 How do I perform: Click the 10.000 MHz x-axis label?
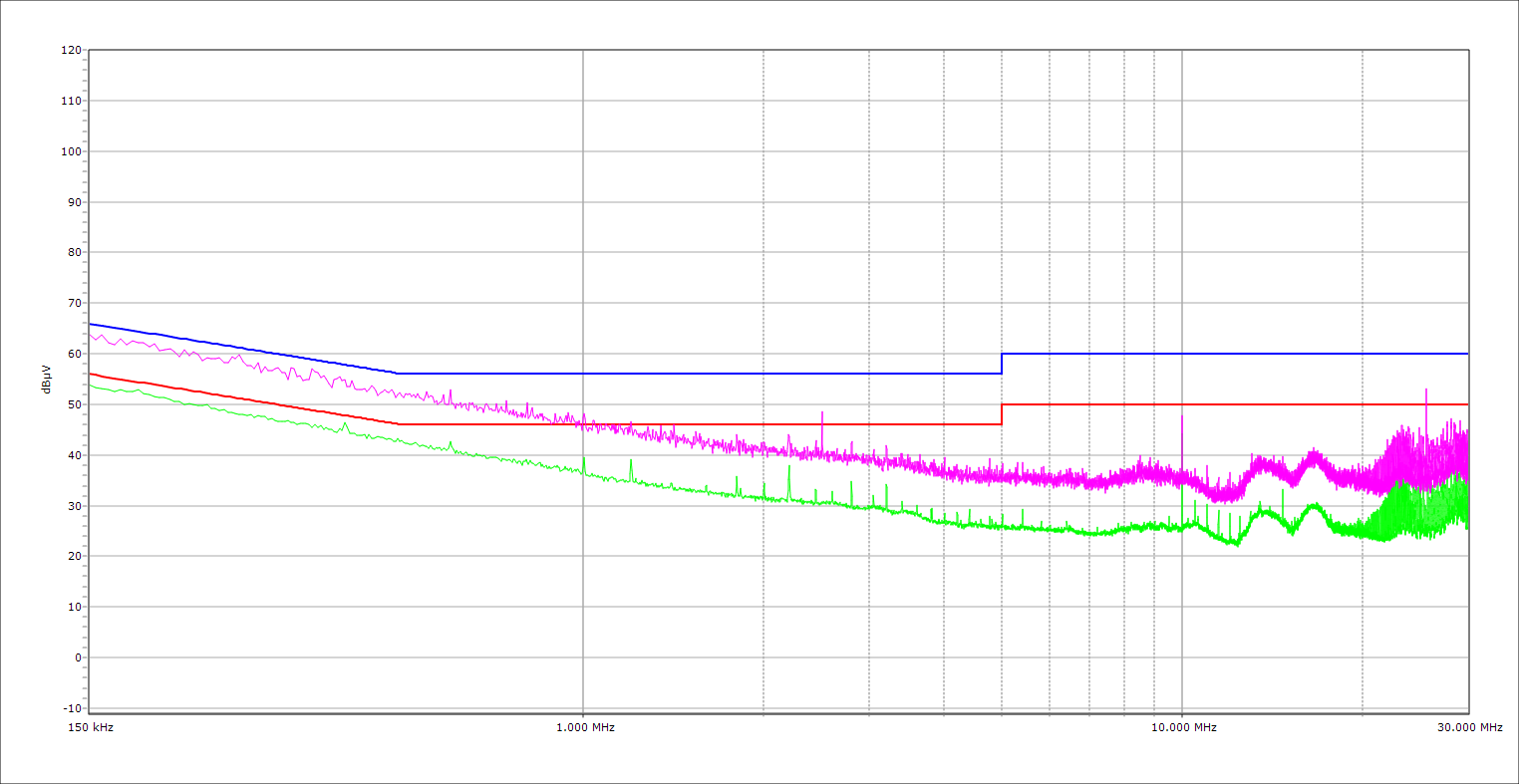[1183, 727]
